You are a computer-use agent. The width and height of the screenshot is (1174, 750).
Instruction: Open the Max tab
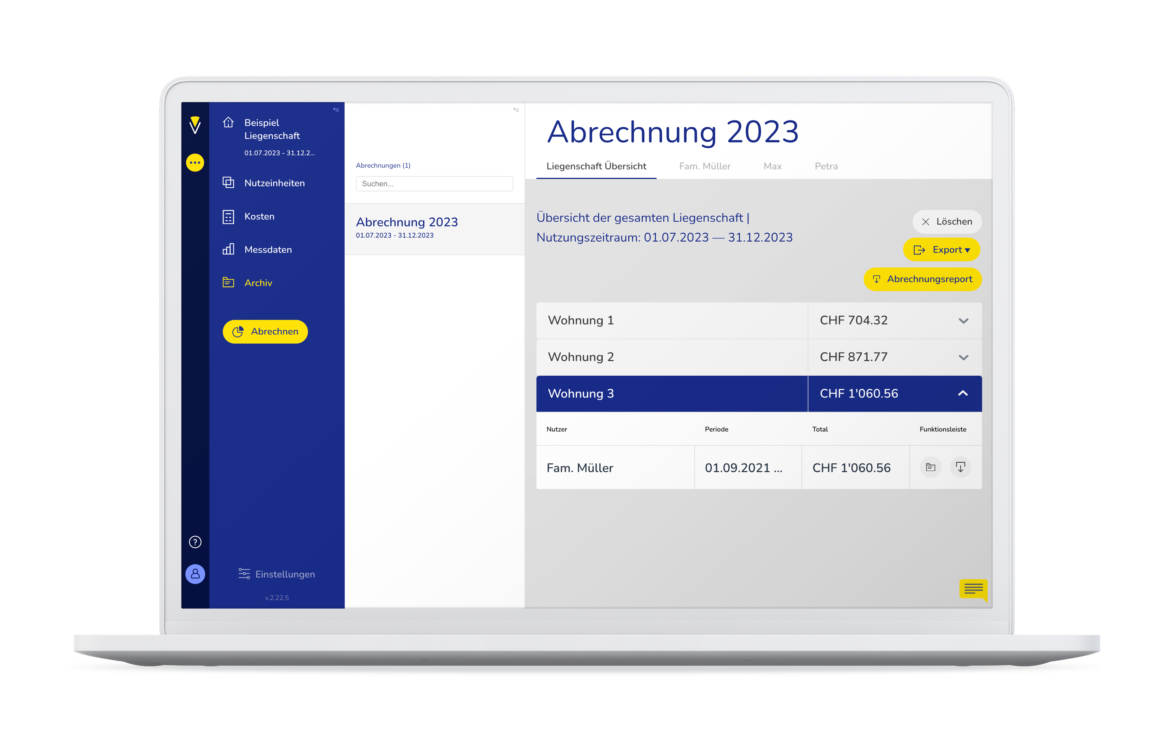pos(772,166)
